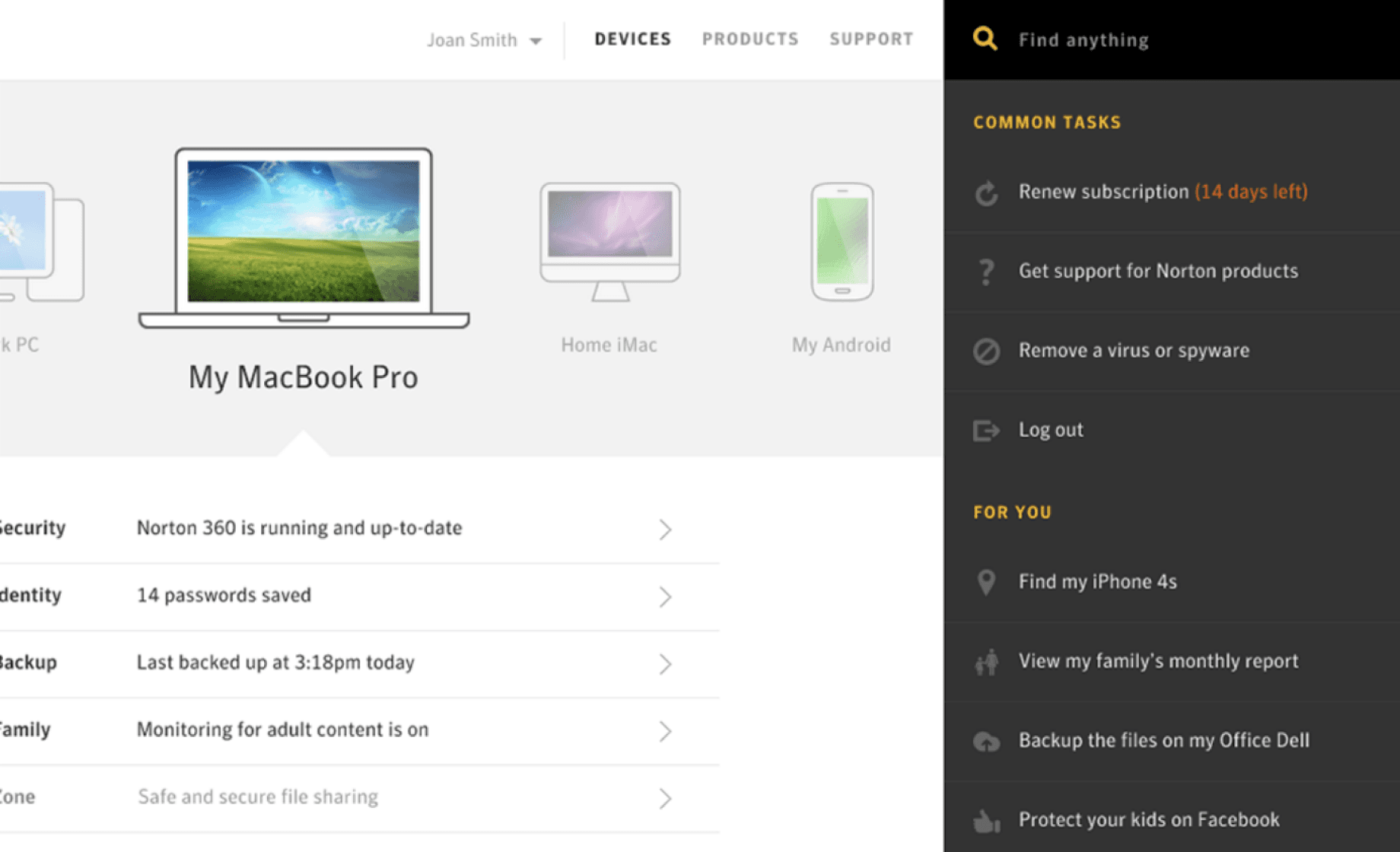The height and width of the screenshot is (852, 1400).
Task: Click the remove virus prohibition icon
Action: tap(986, 351)
